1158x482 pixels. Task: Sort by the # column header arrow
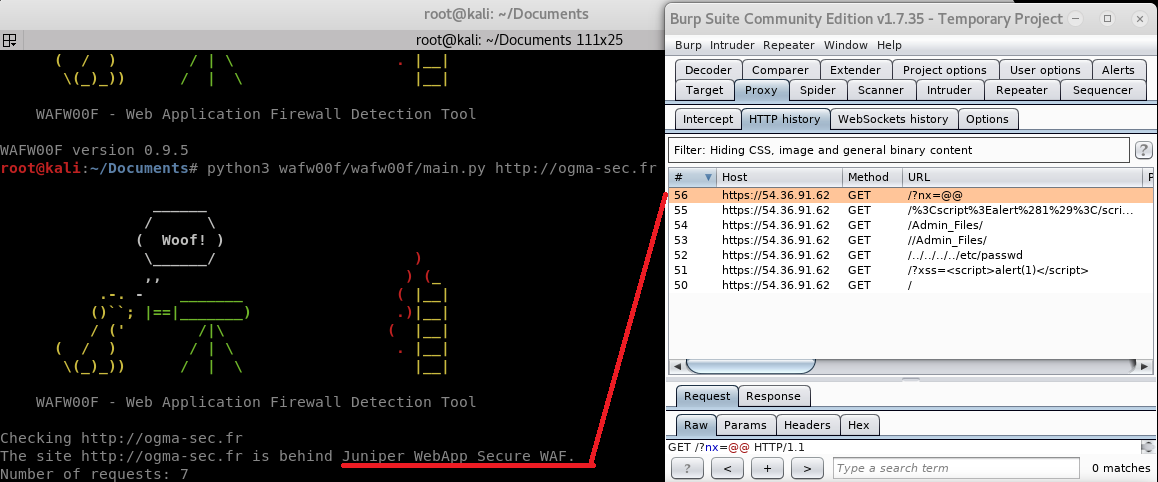click(x=709, y=177)
